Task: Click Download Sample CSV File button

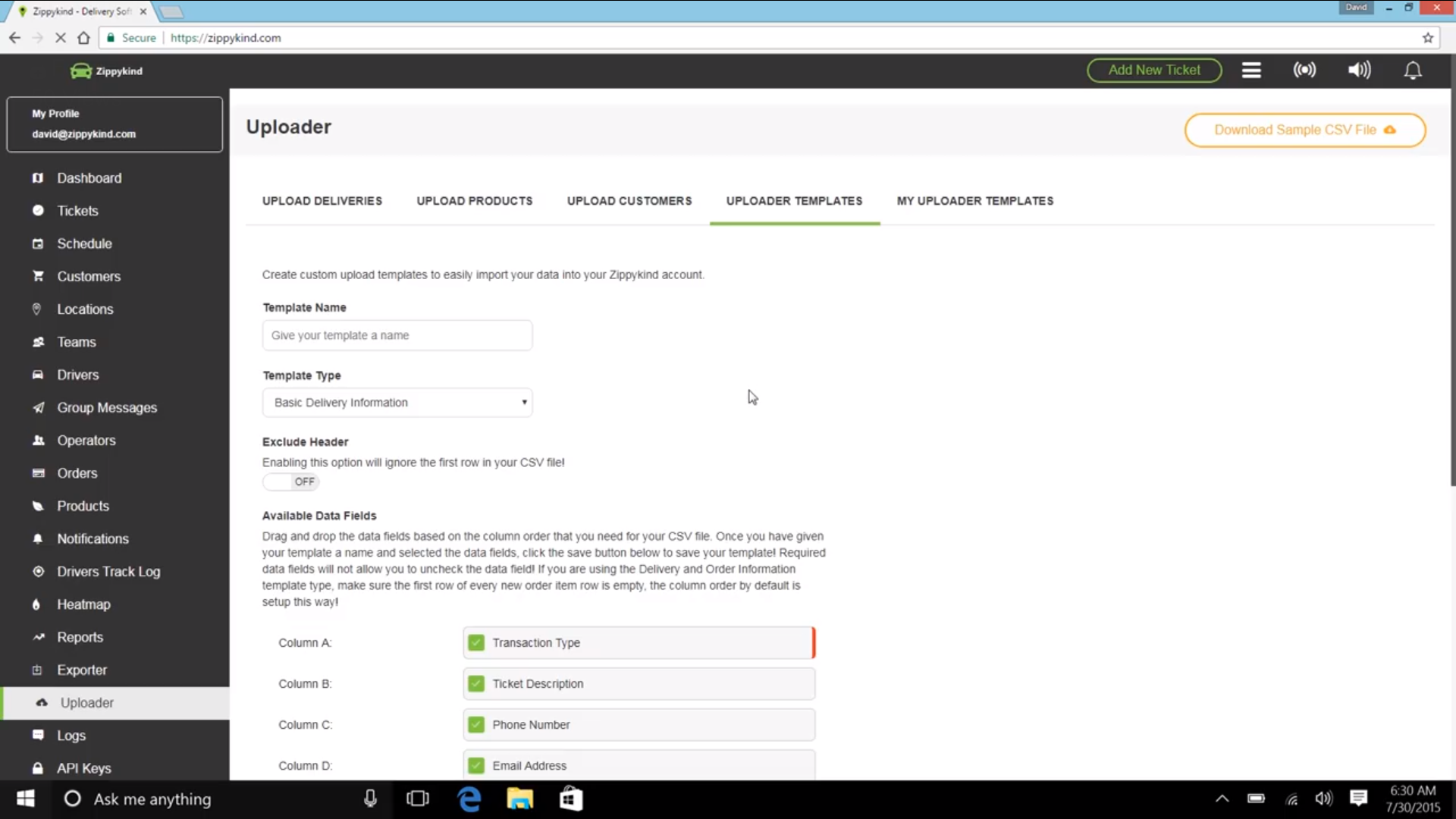Action: (x=1305, y=130)
